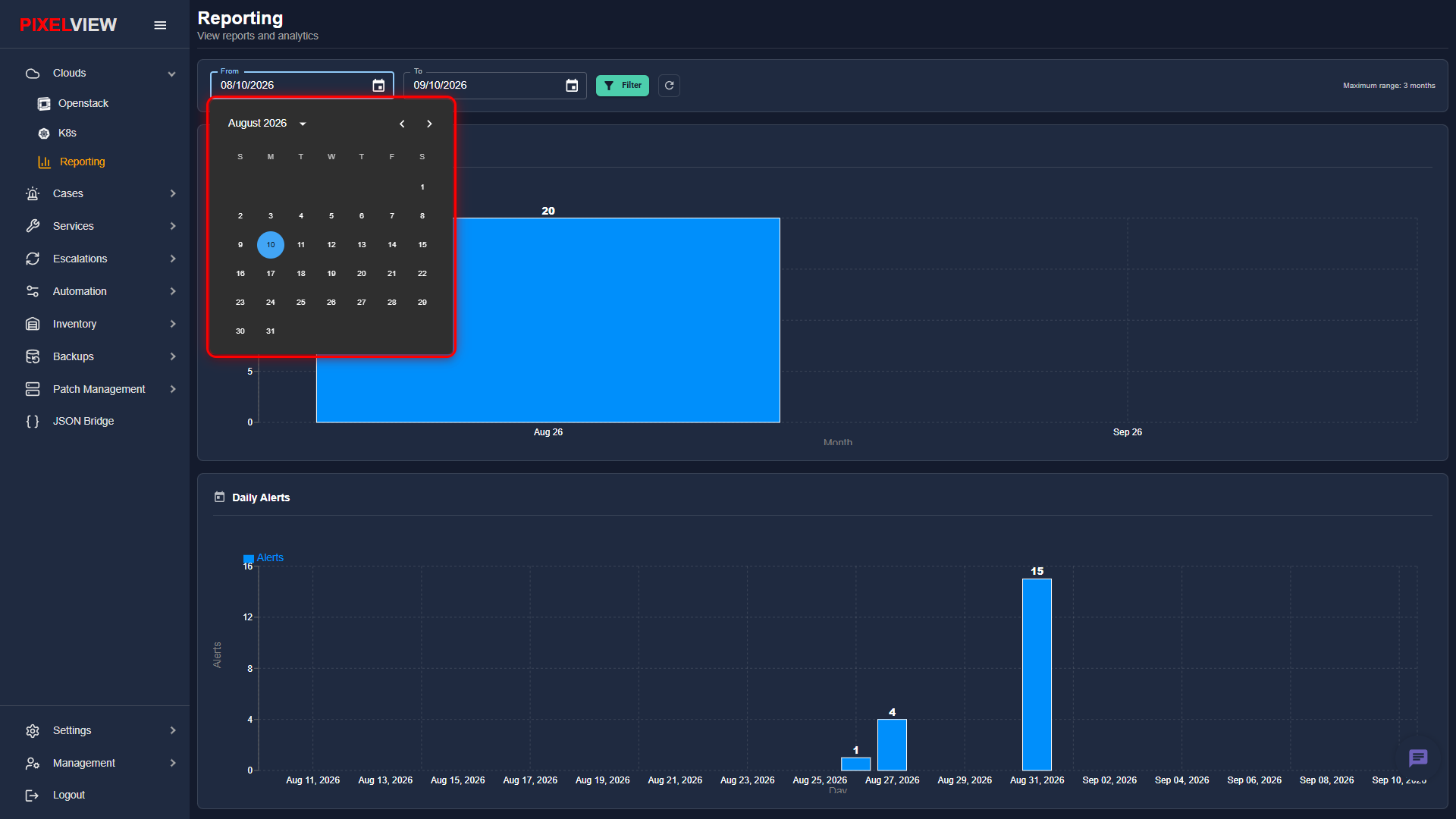Click the Settings gear icon
Image resolution: width=1456 pixels, height=819 pixels.
pos(33,730)
